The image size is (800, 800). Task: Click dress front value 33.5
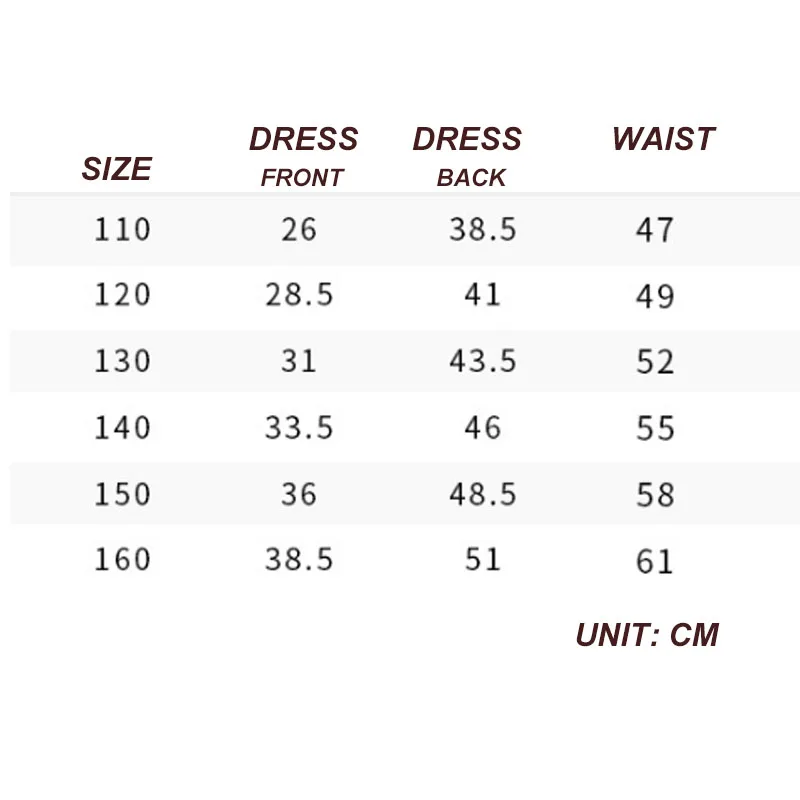(x=298, y=428)
